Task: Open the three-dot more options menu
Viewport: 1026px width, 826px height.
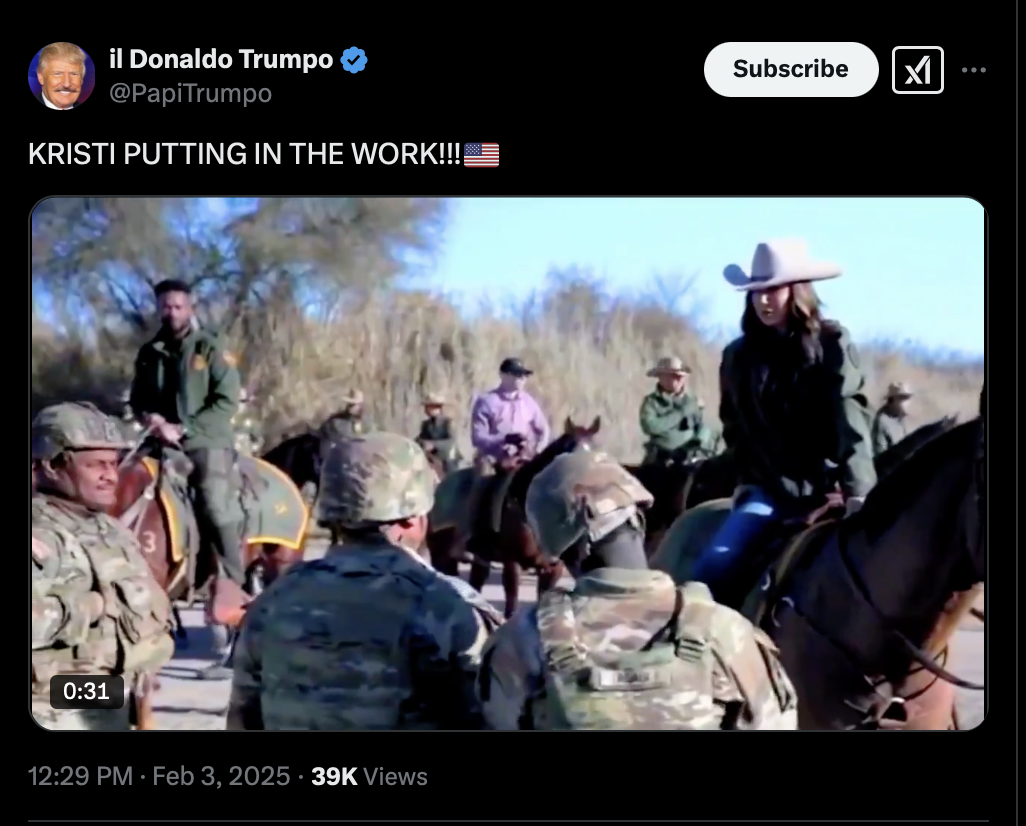Action: (x=974, y=70)
